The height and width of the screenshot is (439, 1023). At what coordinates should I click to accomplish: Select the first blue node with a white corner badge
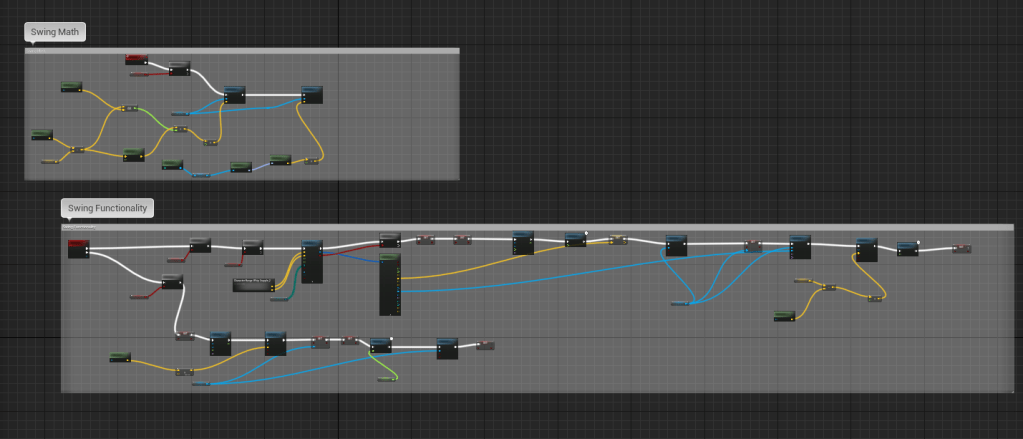point(576,240)
